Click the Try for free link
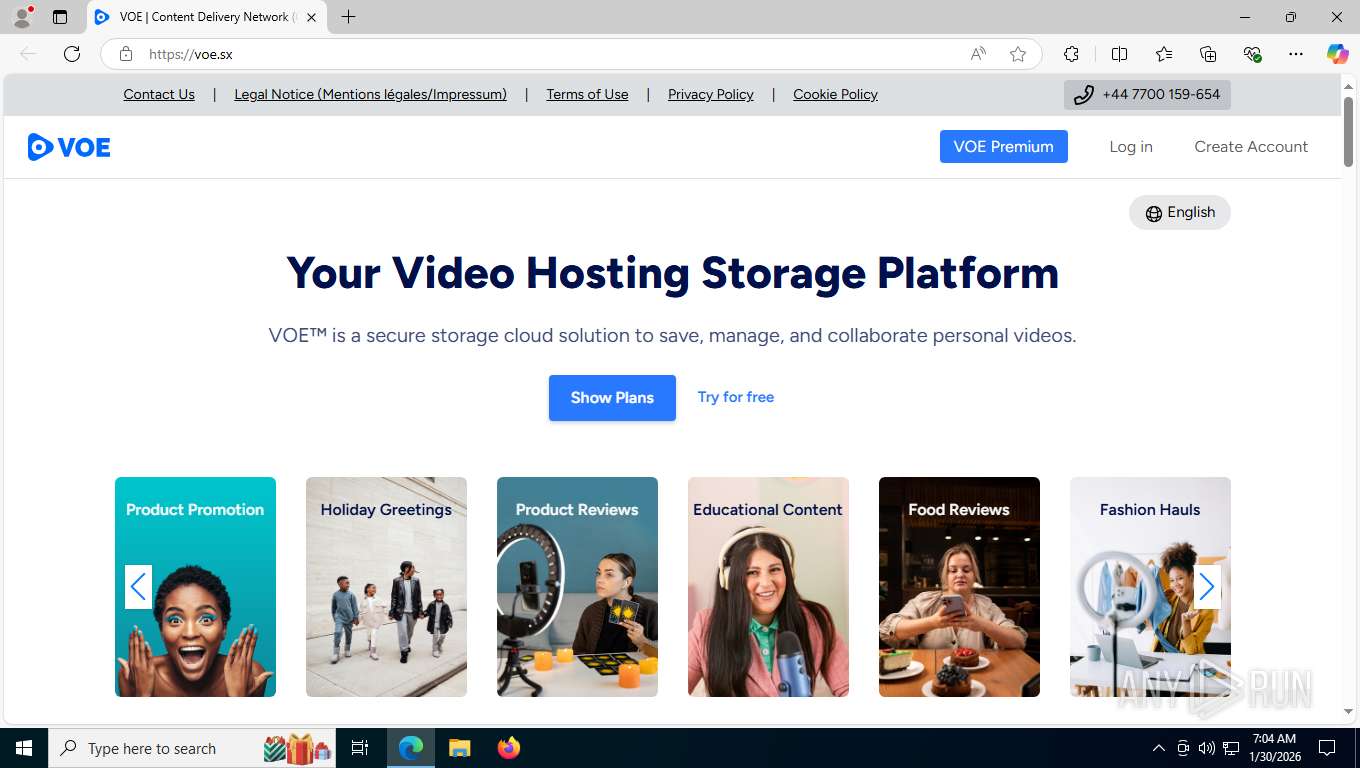 (736, 397)
